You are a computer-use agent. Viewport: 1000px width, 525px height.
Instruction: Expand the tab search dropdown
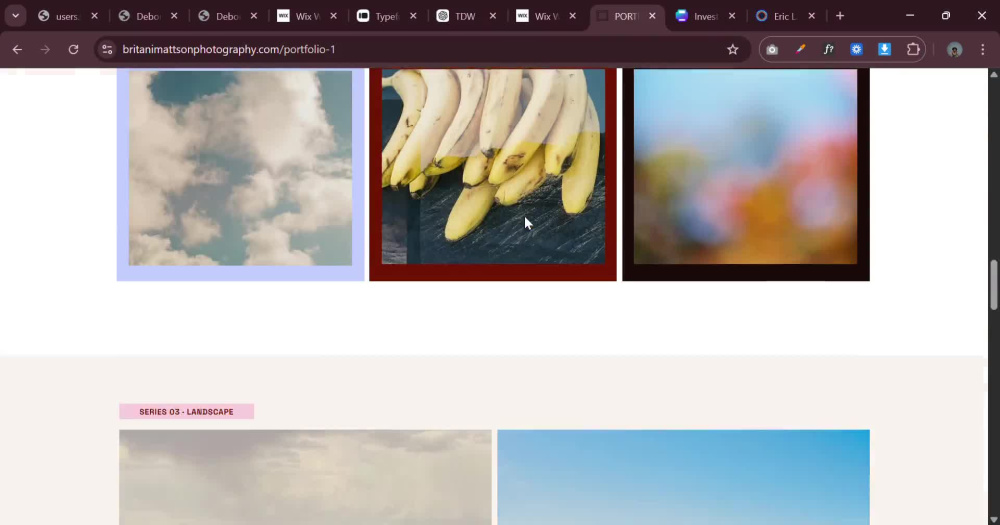coord(15,16)
